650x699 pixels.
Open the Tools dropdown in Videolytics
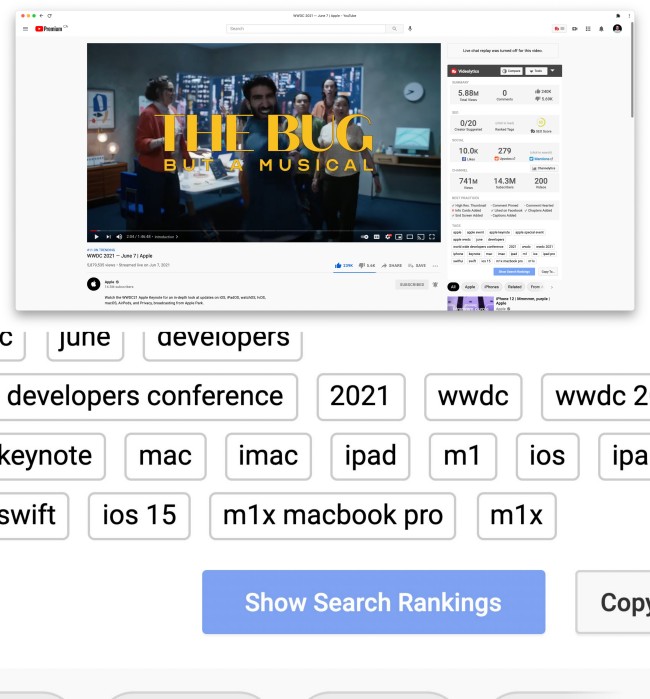point(536,71)
